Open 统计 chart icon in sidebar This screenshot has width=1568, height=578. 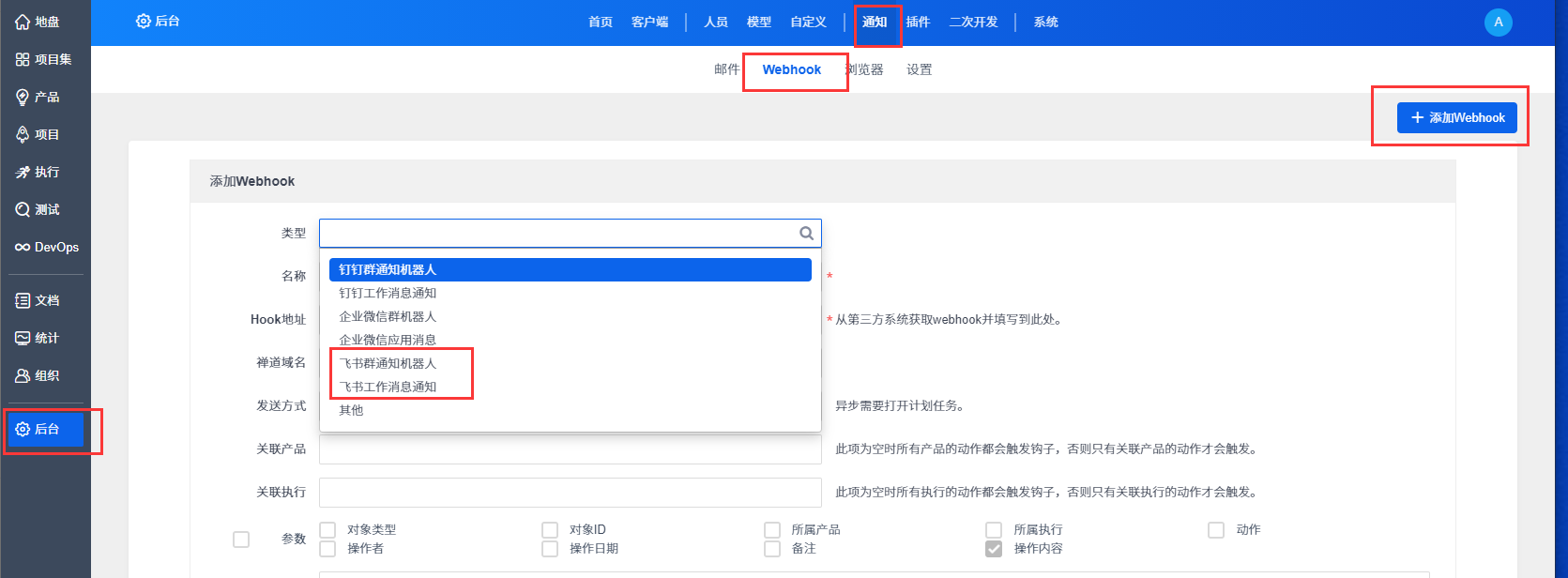[x=23, y=338]
